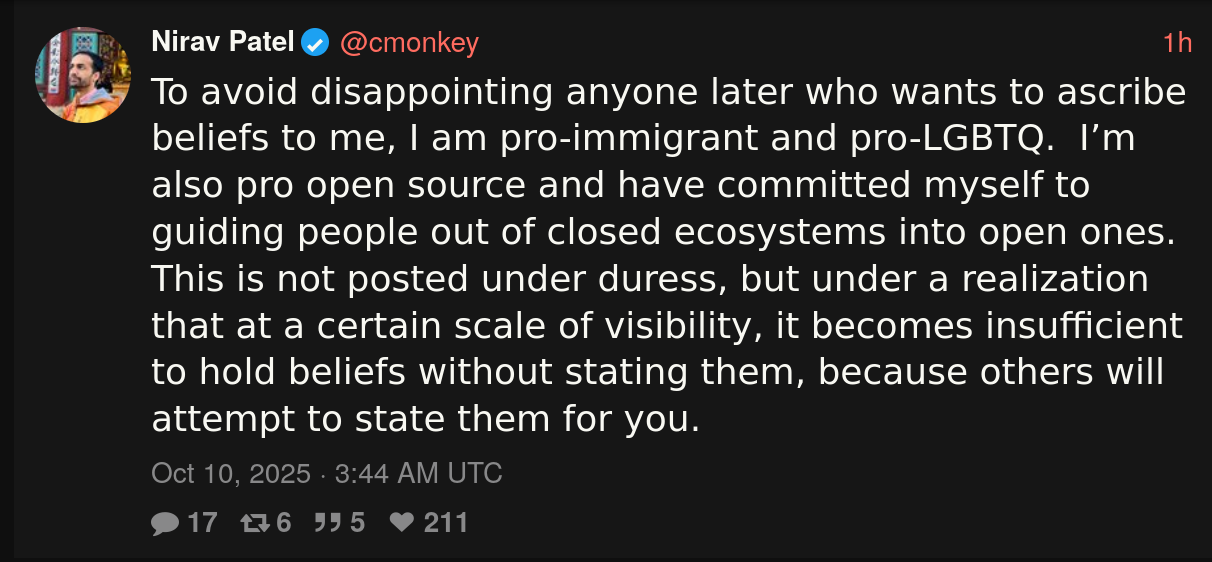Open the 1h relative timestamp link
Image resolution: width=1212 pixels, height=562 pixels.
[1177, 43]
